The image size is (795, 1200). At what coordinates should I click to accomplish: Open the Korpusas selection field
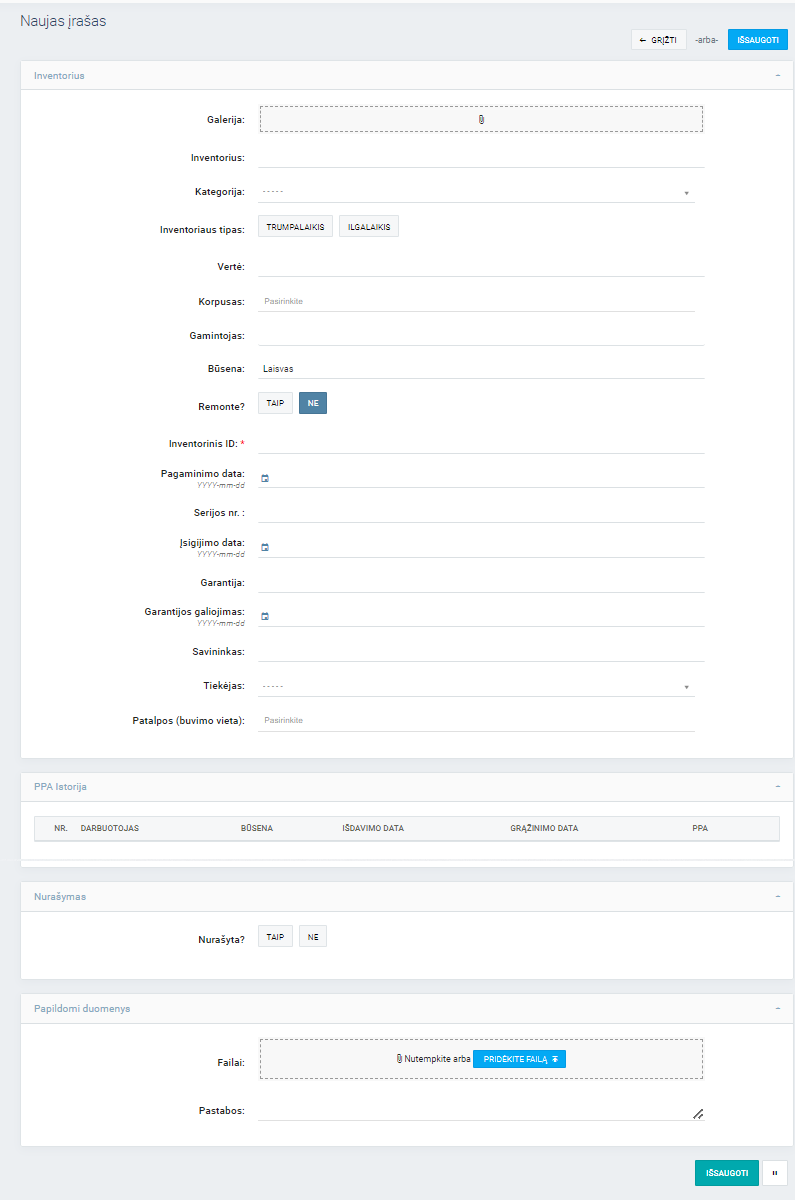coord(476,300)
